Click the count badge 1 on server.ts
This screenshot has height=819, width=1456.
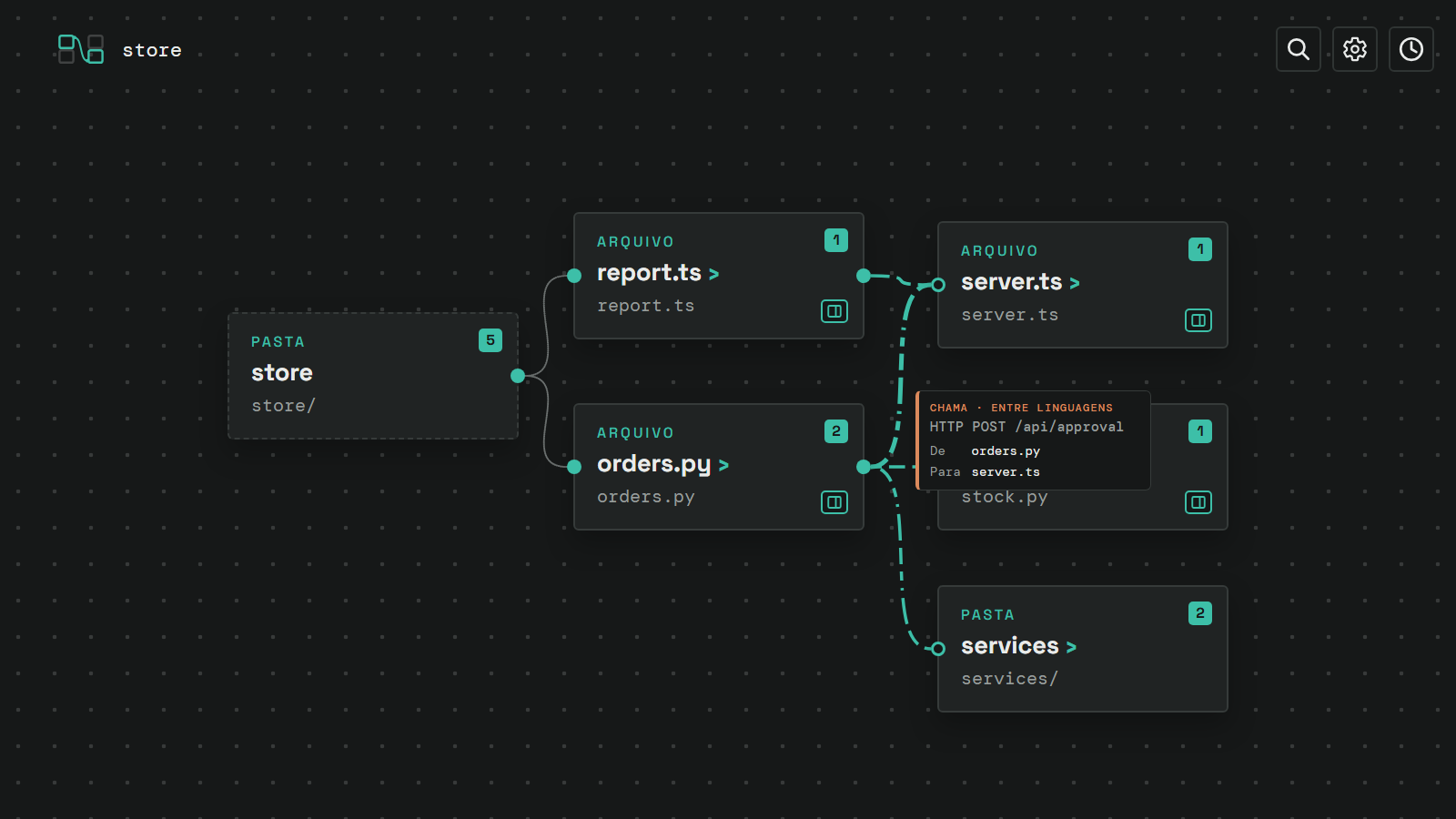tap(1200, 249)
